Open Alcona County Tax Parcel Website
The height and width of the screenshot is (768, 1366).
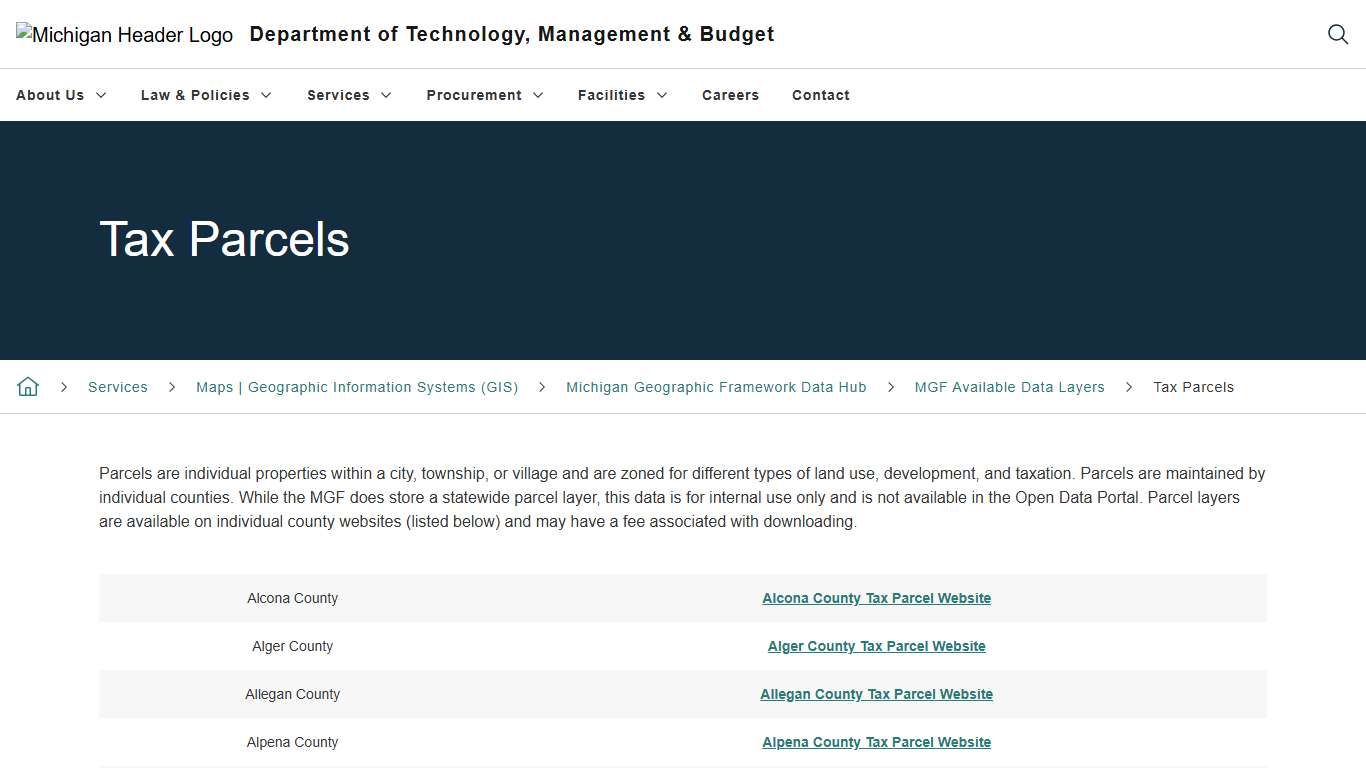(876, 598)
